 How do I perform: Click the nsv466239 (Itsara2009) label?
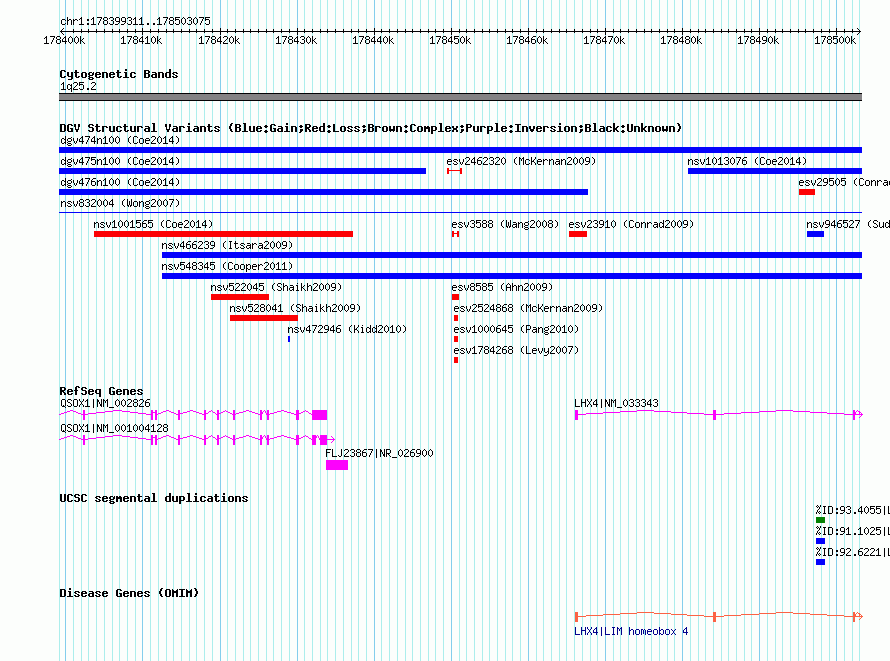[227, 245]
